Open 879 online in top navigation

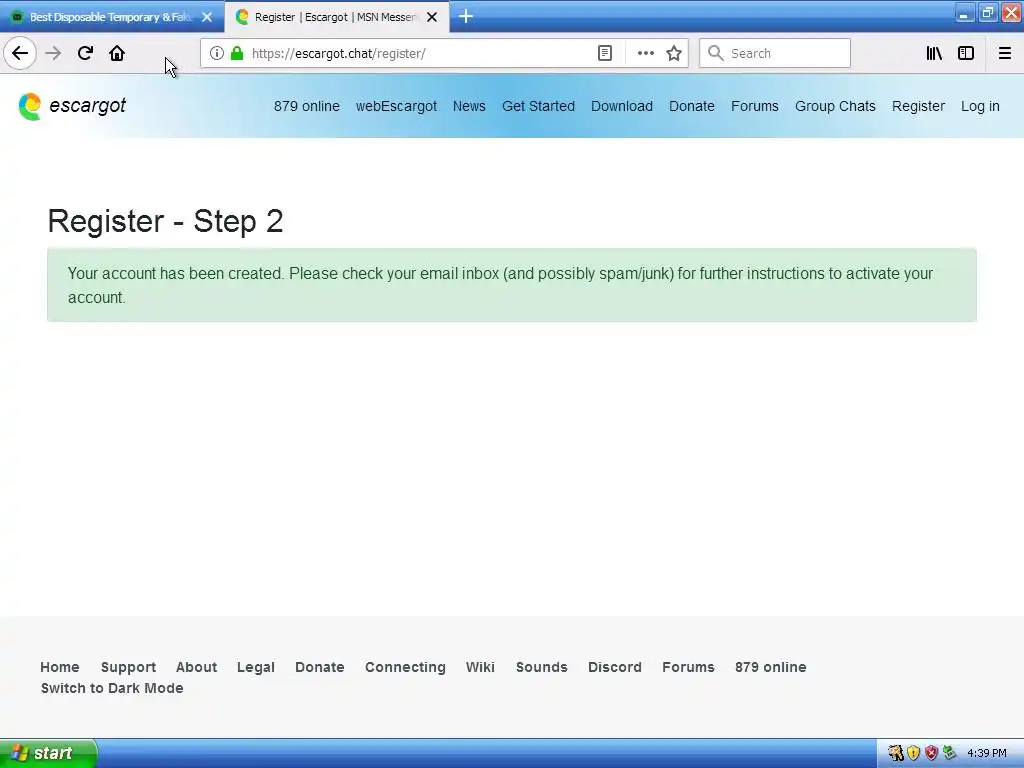[306, 106]
